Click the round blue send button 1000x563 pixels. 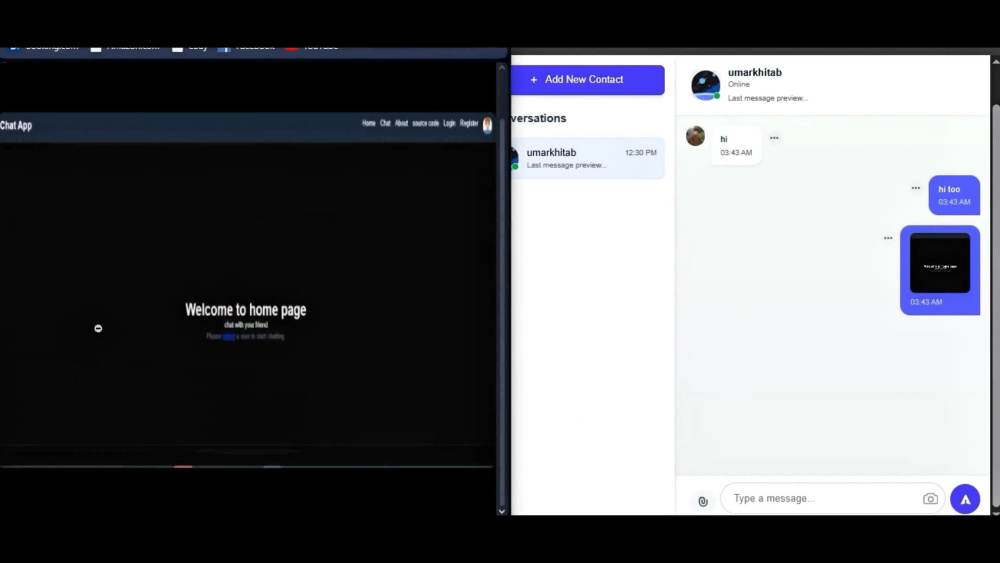click(x=965, y=499)
